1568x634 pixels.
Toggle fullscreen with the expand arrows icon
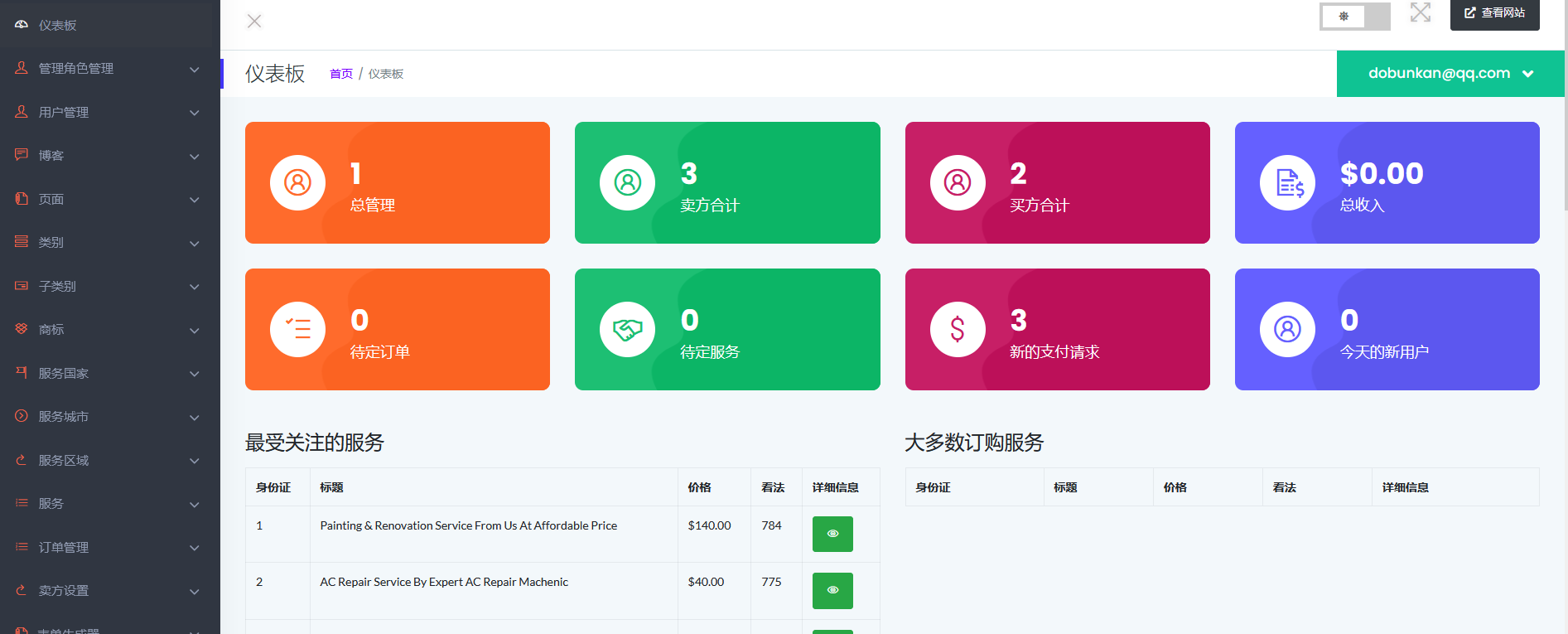pyautogui.click(x=1421, y=12)
